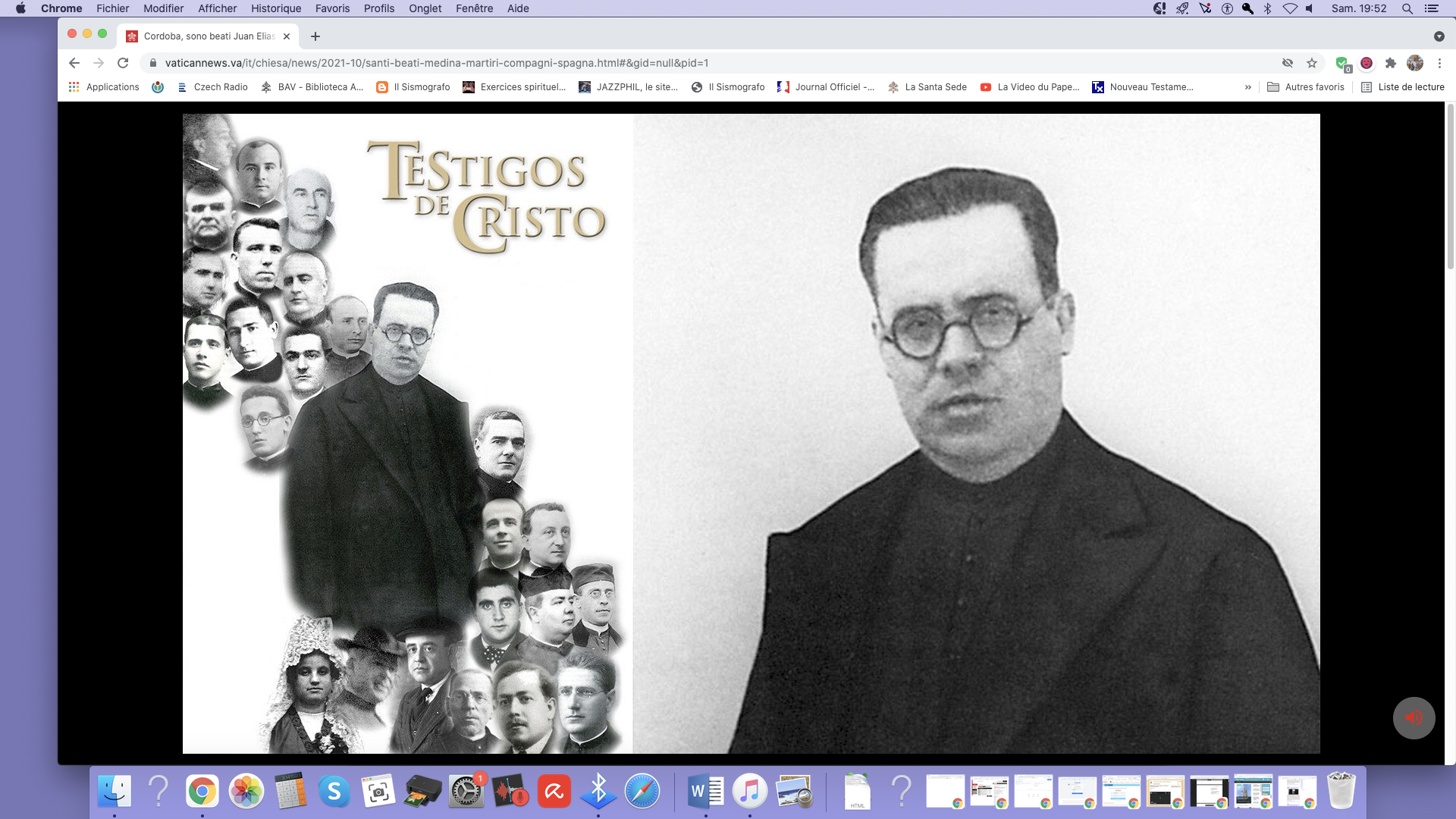1456x819 pixels.
Task: Open the Favoris menu
Action: point(332,8)
